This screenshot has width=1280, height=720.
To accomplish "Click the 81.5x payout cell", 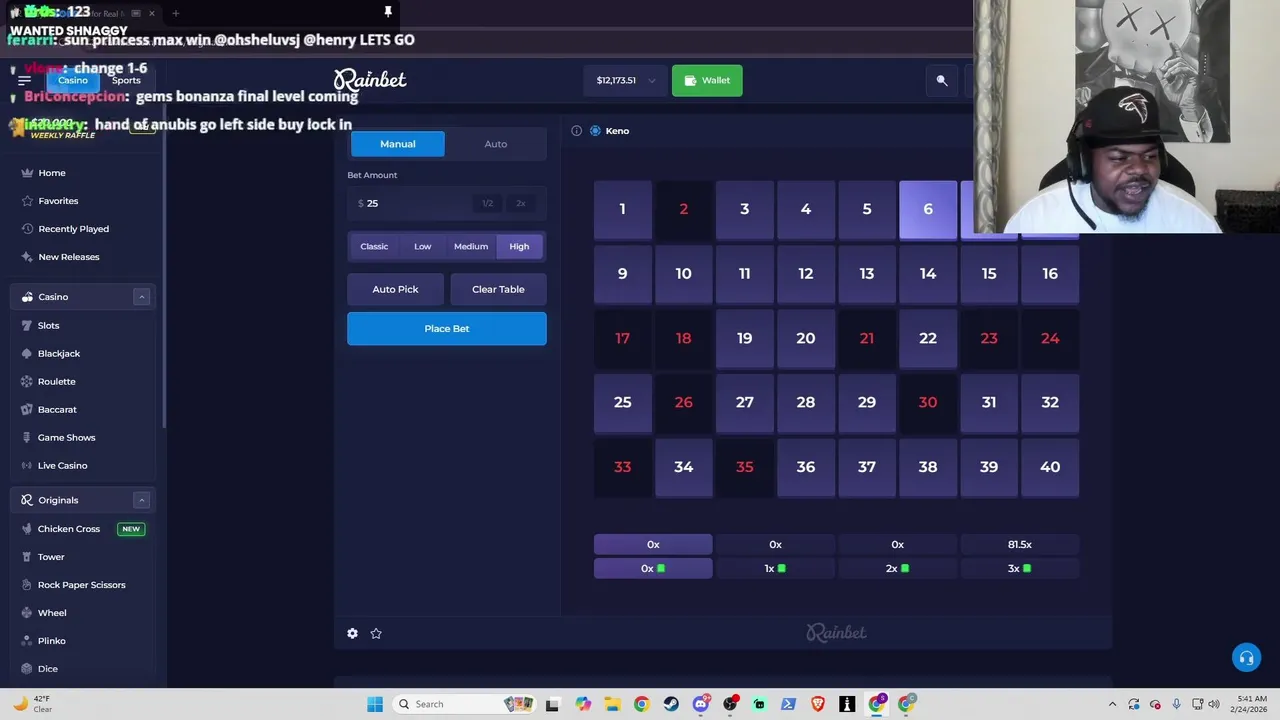I will coord(1020,545).
